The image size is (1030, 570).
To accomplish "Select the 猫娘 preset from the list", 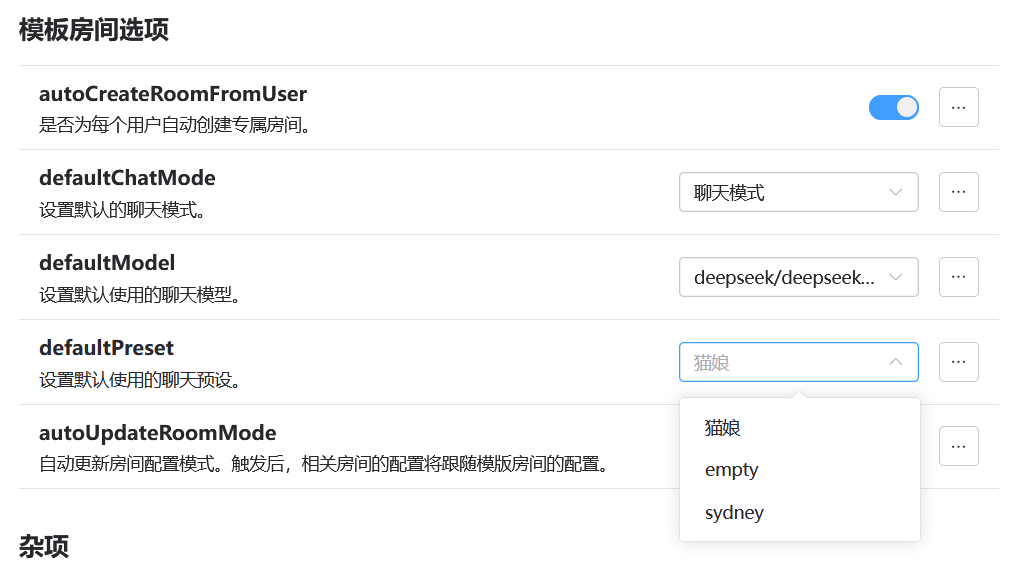I will [x=723, y=428].
